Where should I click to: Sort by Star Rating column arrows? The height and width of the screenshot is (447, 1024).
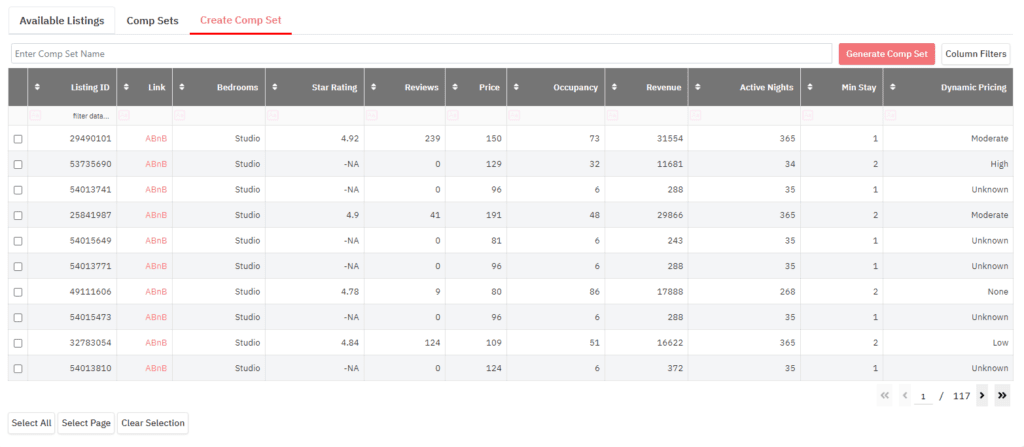tap(275, 88)
